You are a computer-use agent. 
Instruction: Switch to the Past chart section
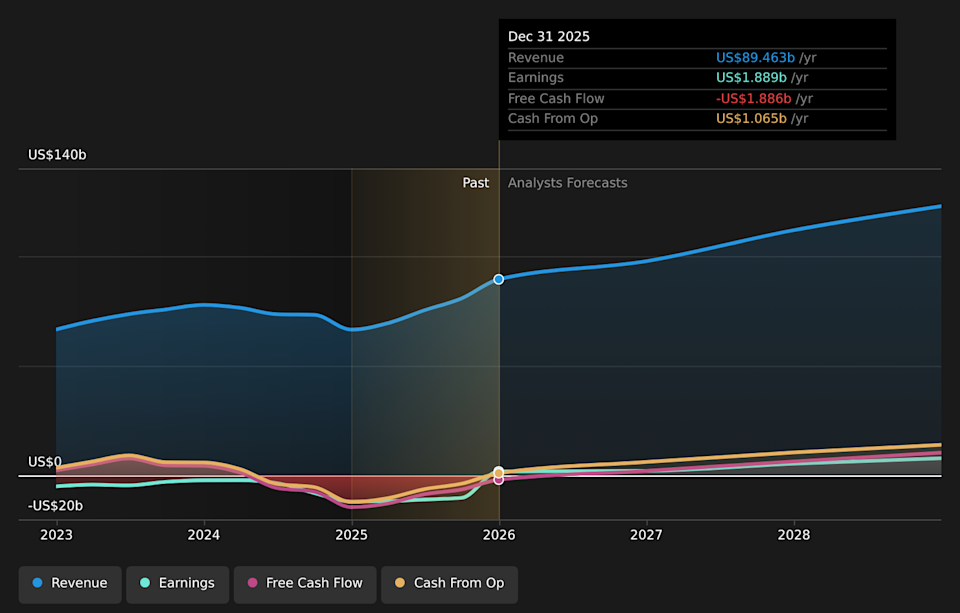tap(475, 183)
